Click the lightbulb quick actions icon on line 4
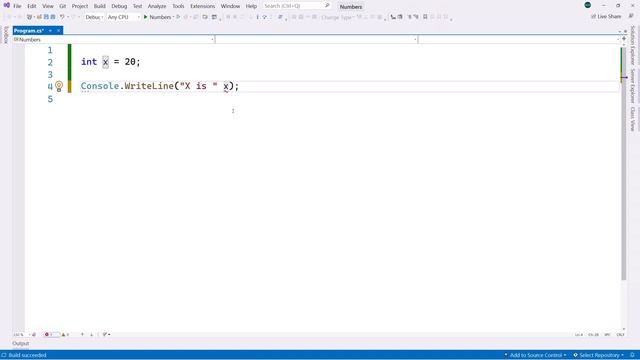The image size is (640, 360). (59, 86)
